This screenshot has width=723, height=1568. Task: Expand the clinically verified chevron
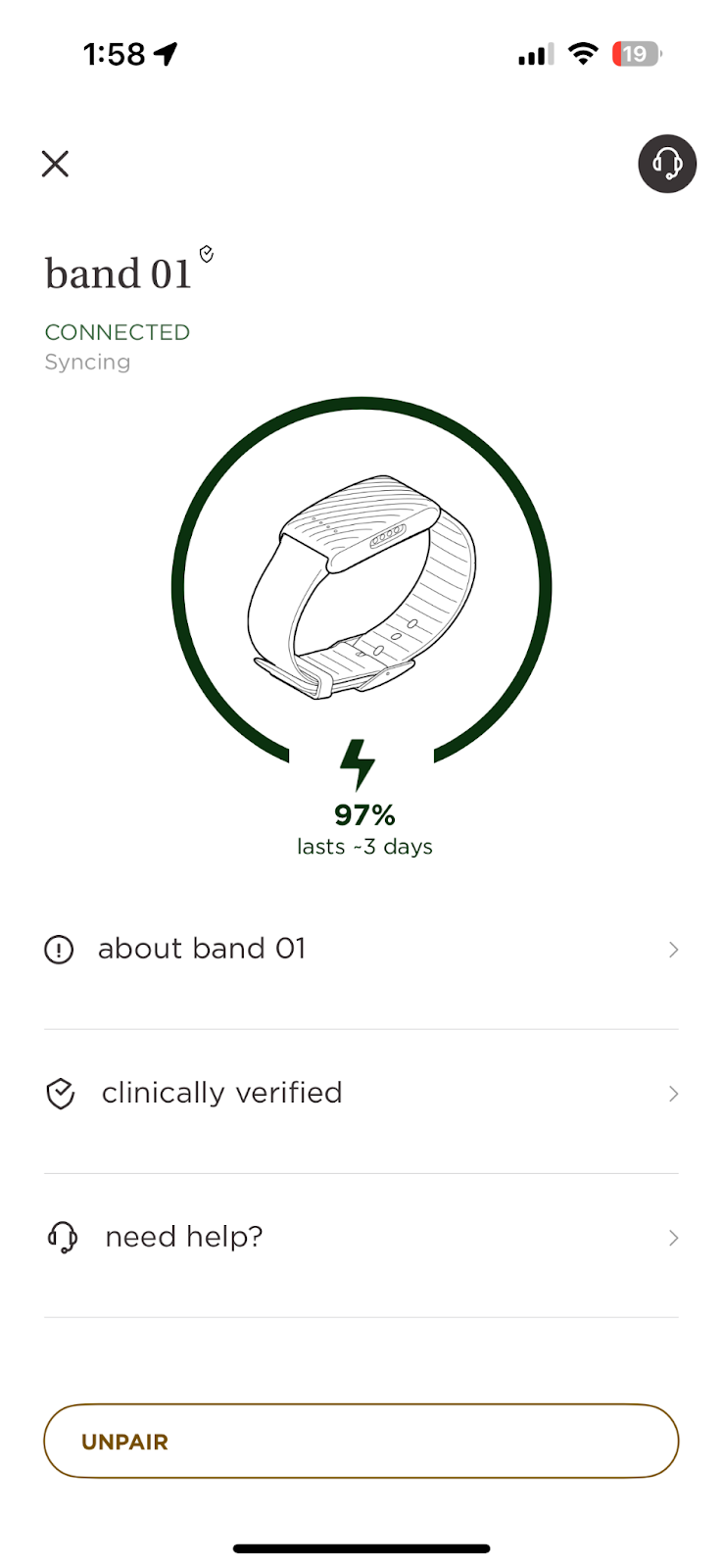click(x=673, y=1094)
